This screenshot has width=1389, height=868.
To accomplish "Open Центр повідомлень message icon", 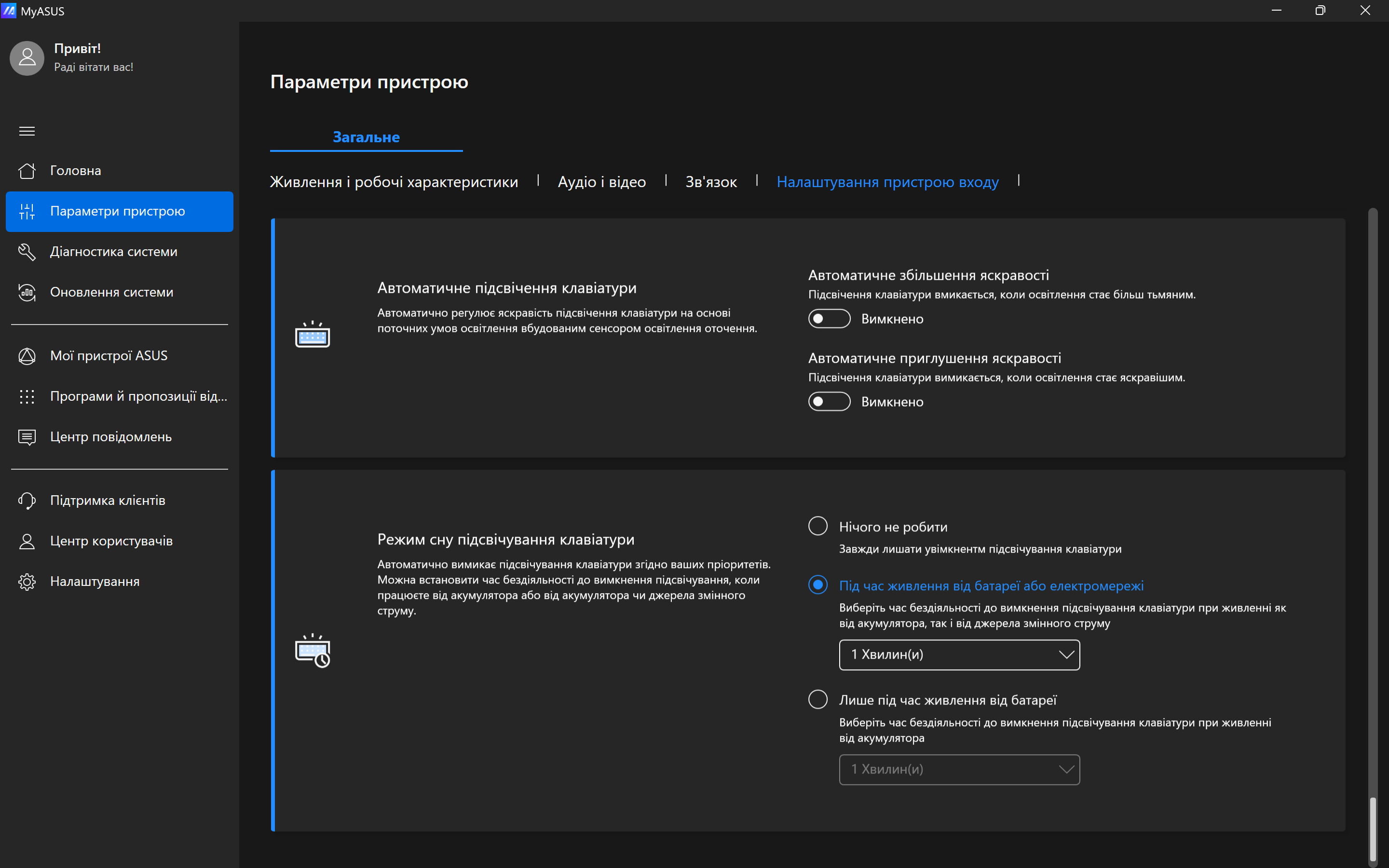I will coord(27,437).
